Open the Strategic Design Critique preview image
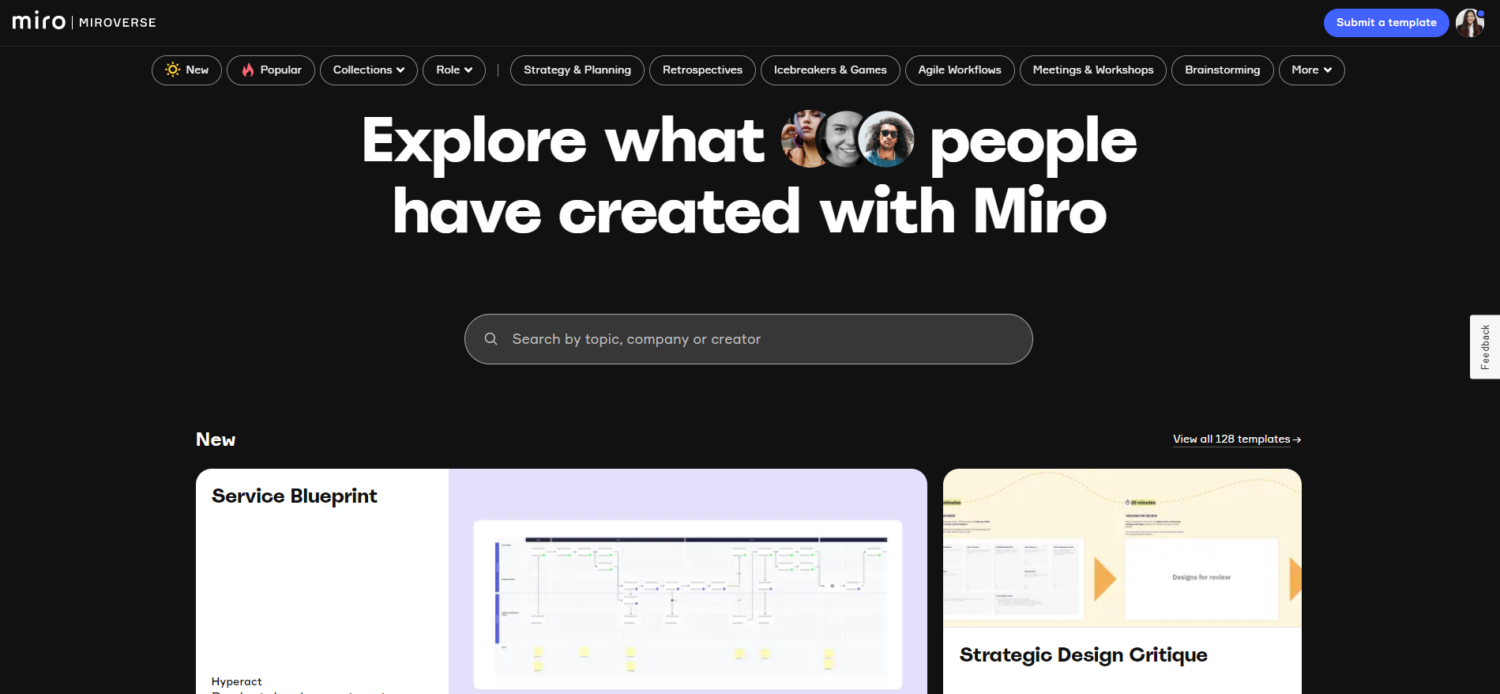 (1122, 548)
